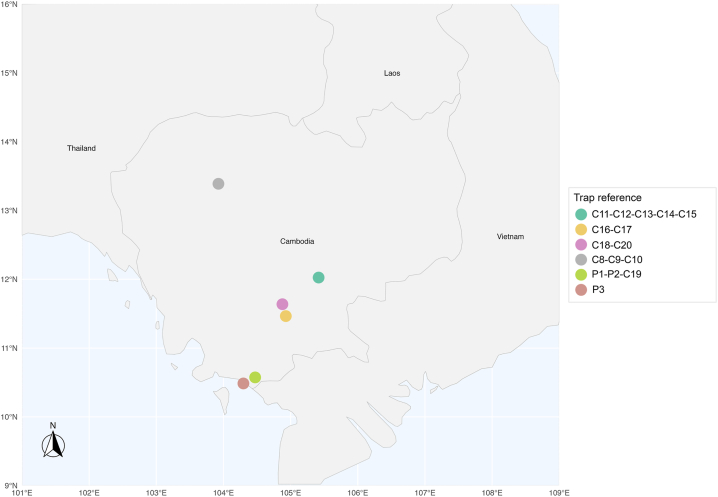Image resolution: width=718 pixels, height=497 pixels.
Task: Click the 12°N latitude axis label
Action: click(9, 279)
